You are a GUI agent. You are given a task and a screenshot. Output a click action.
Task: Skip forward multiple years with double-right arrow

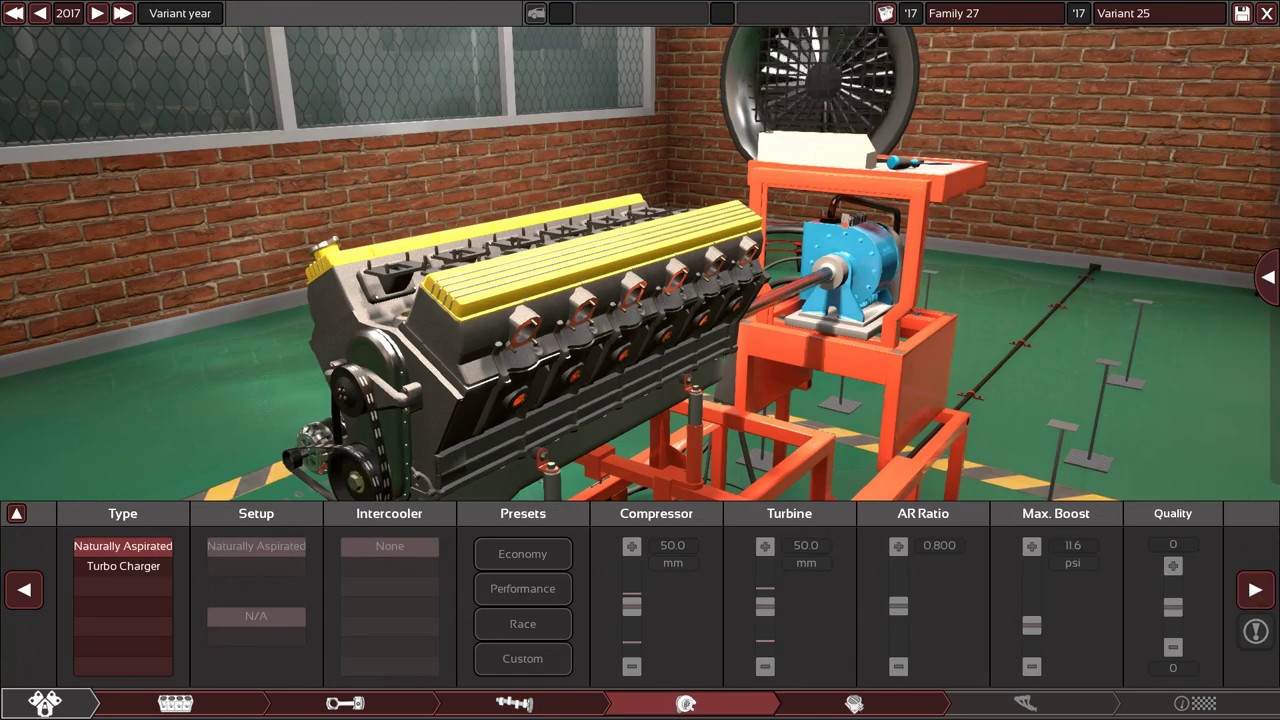[123, 13]
